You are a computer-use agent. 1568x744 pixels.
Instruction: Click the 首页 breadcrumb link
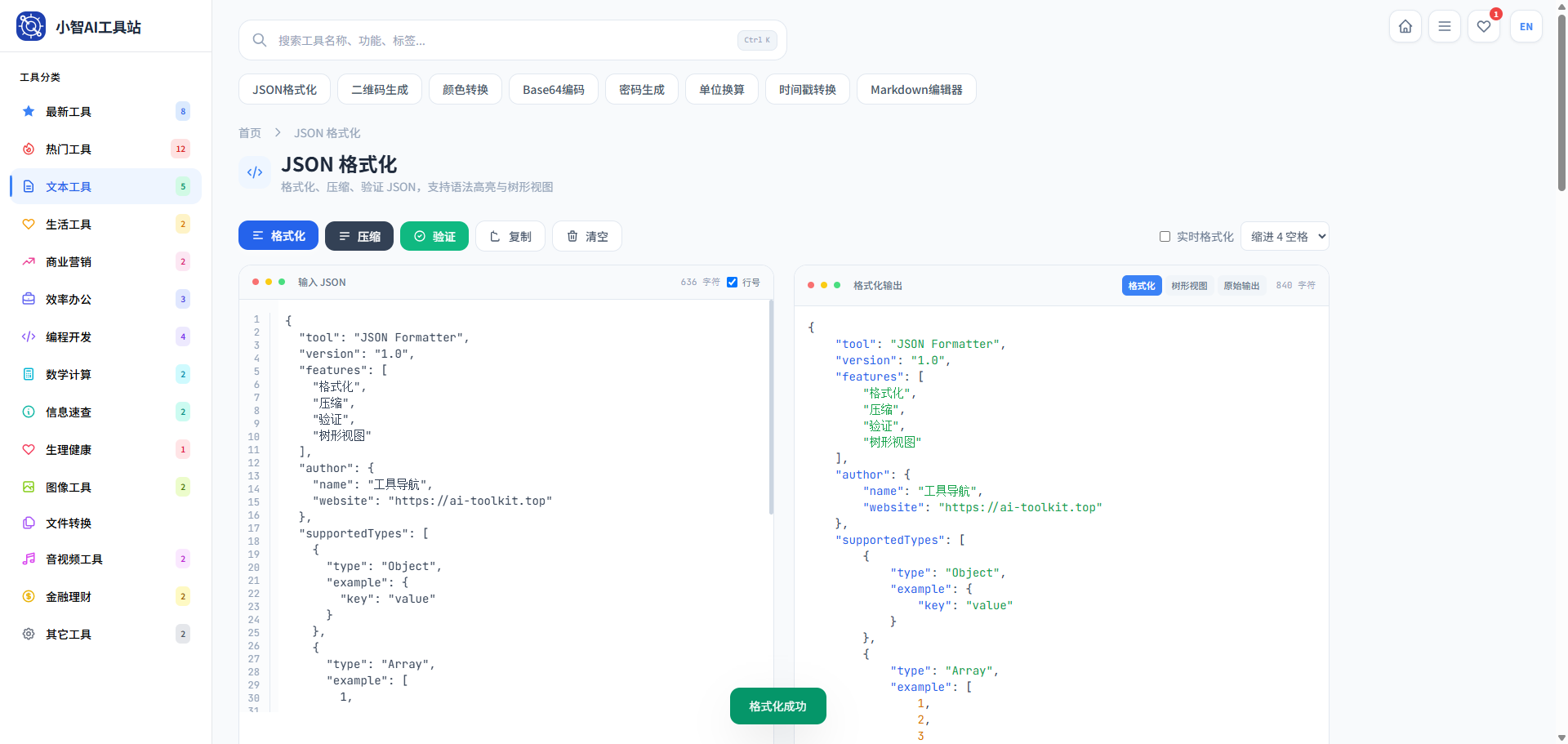pos(250,132)
